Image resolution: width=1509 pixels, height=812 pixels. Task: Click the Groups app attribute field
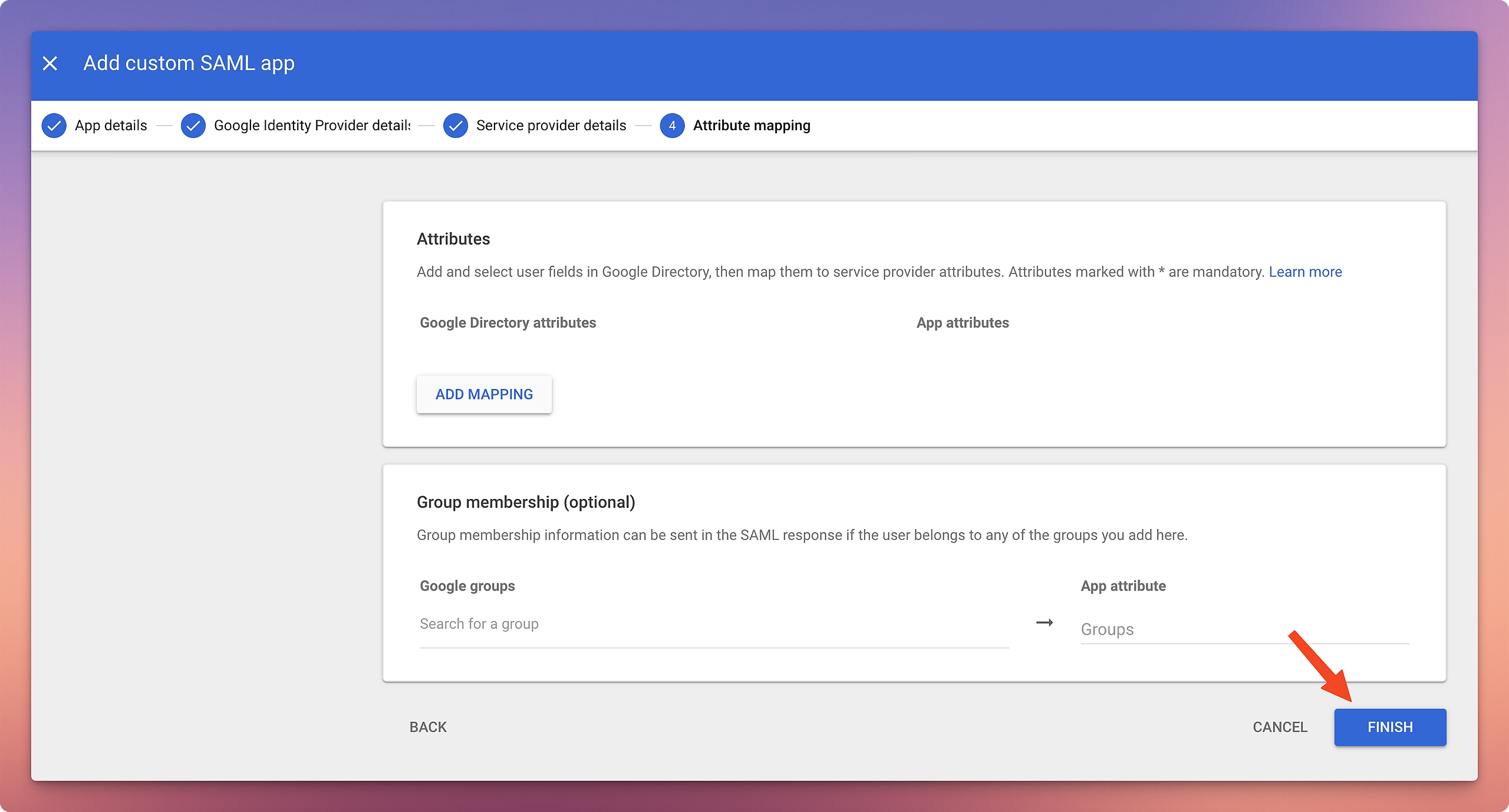1244,629
